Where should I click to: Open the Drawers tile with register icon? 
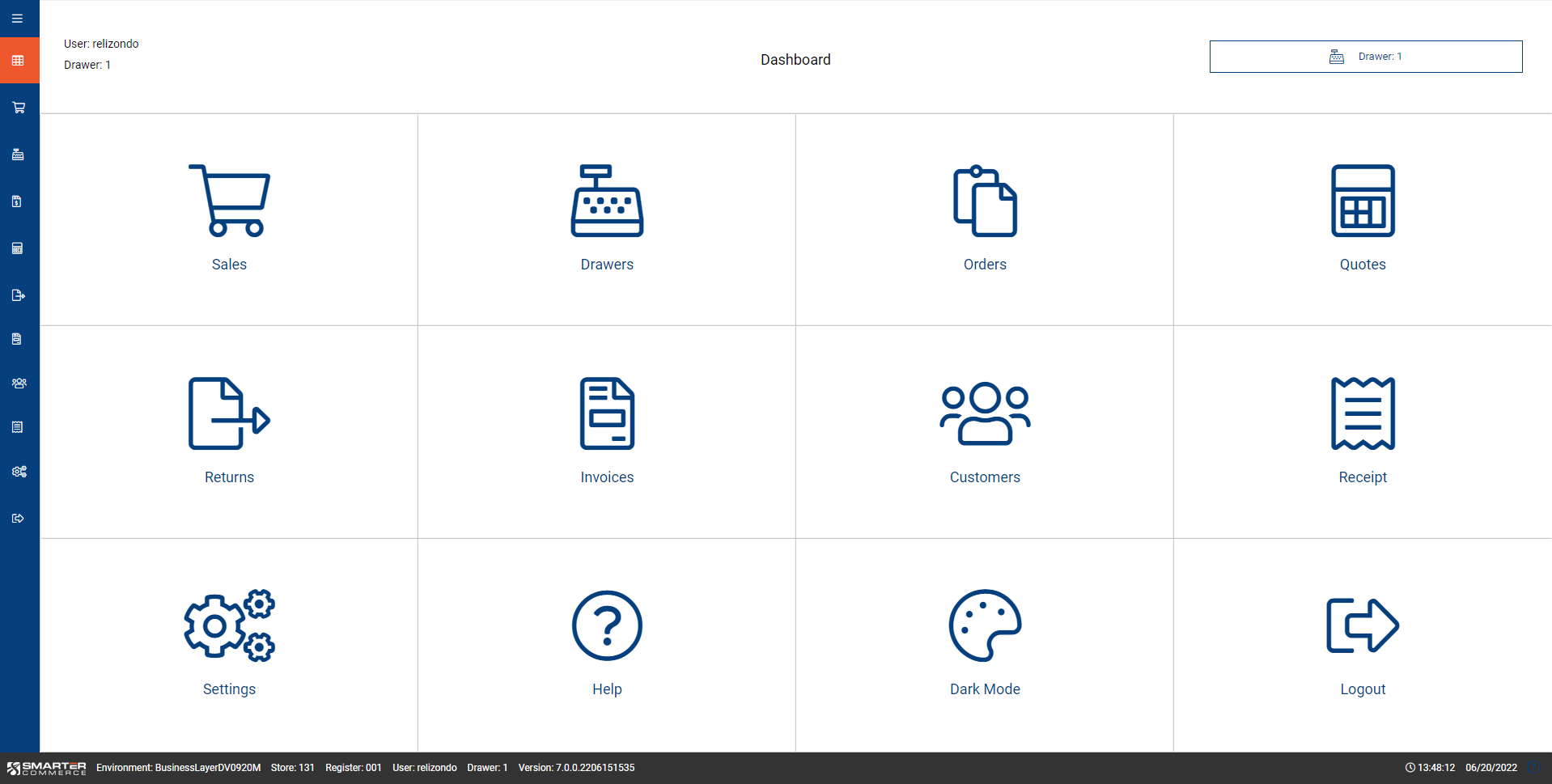tap(607, 219)
